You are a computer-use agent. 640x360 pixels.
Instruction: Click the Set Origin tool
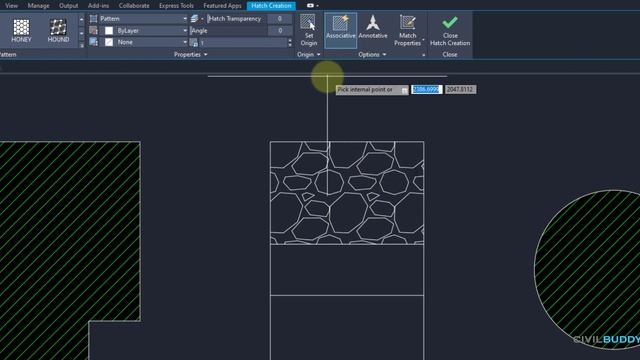coord(309,30)
